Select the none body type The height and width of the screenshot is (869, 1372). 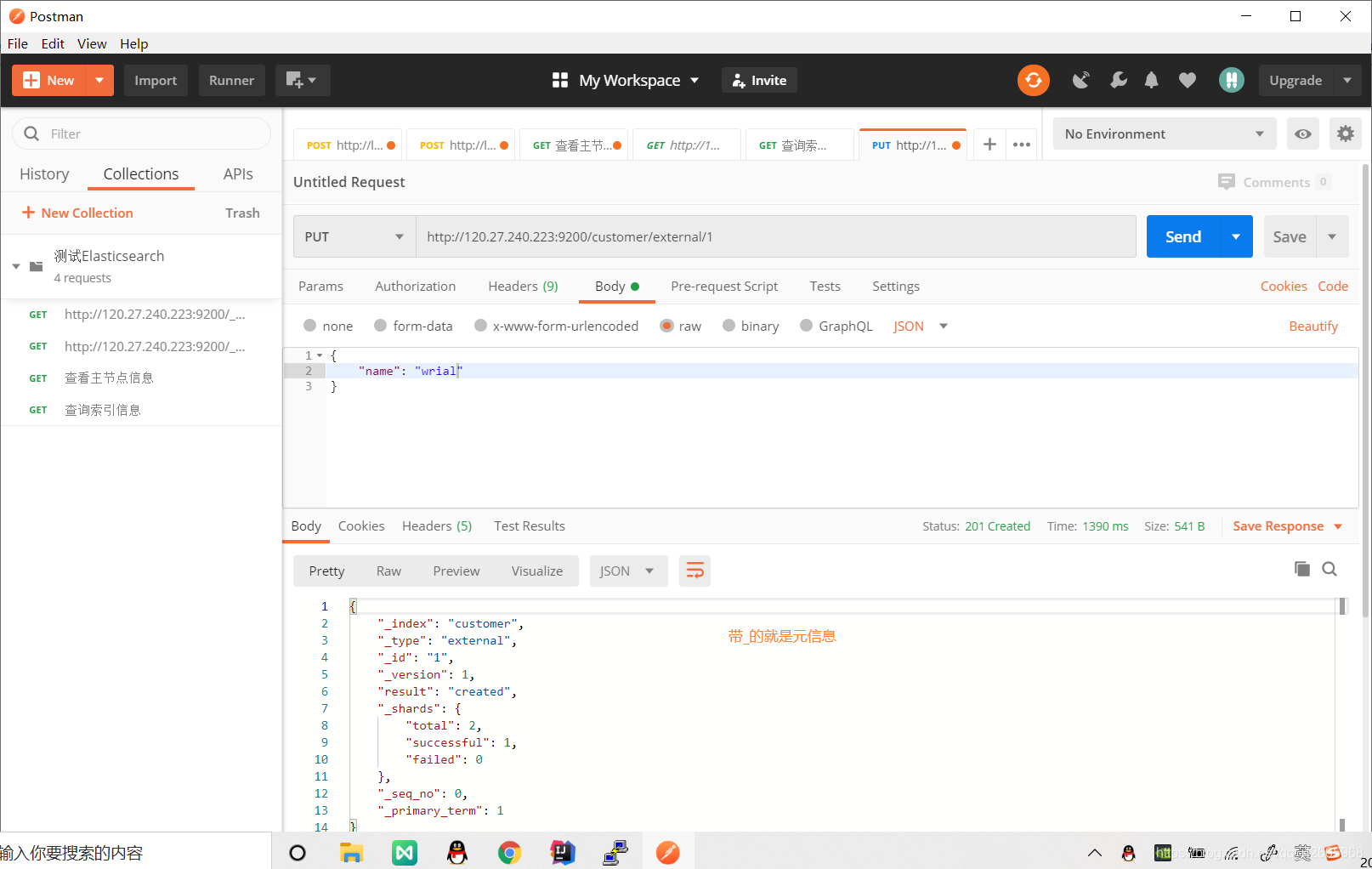pos(309,326)
